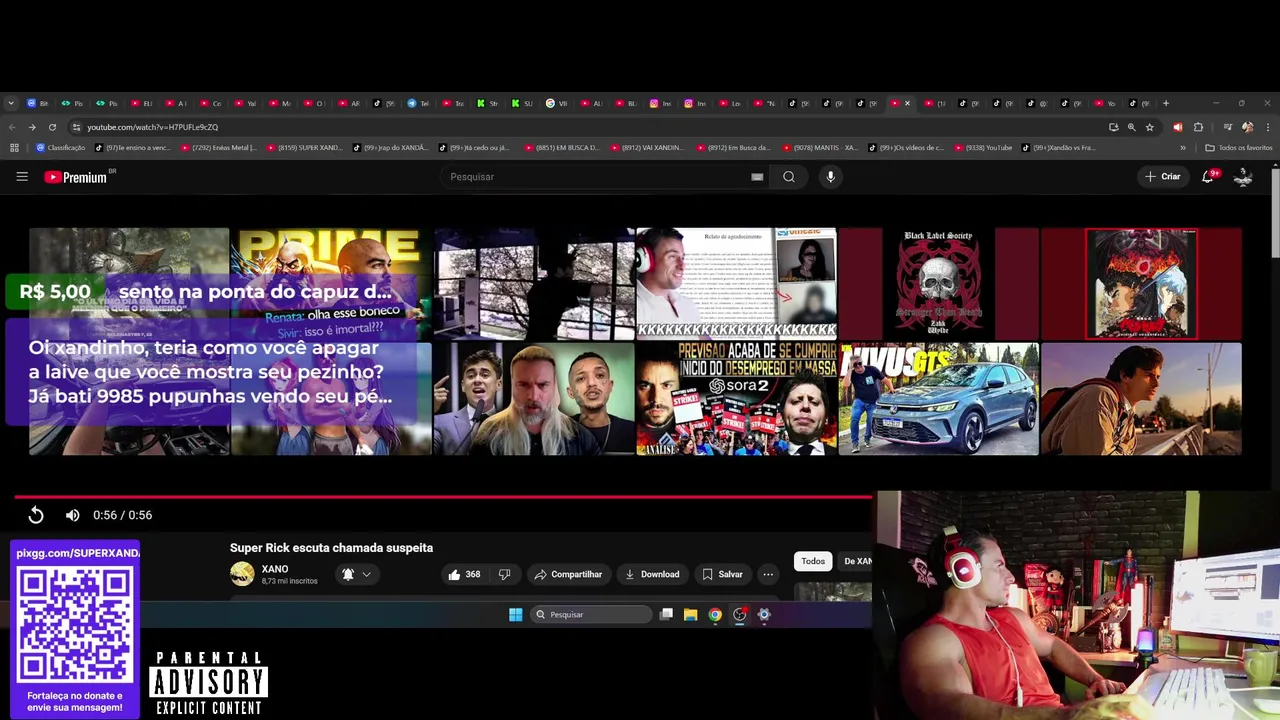Image resolution: width=1280 pixels, height=720 pixels.
Task: Open the on-screen keyboard icon in search
Action: pyautogui.click(x=757, y=177)
